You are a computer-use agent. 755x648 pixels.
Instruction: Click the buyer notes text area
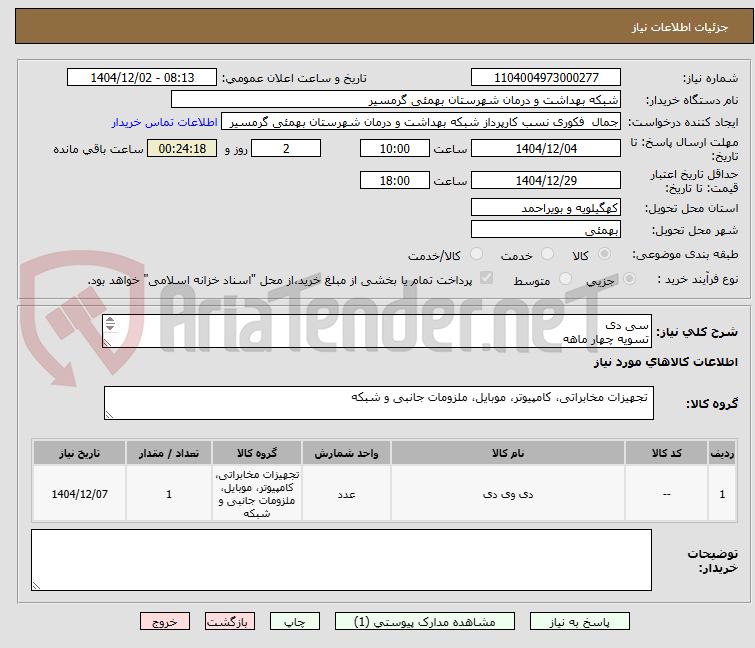pyautogui.click(x=341, y=560)
